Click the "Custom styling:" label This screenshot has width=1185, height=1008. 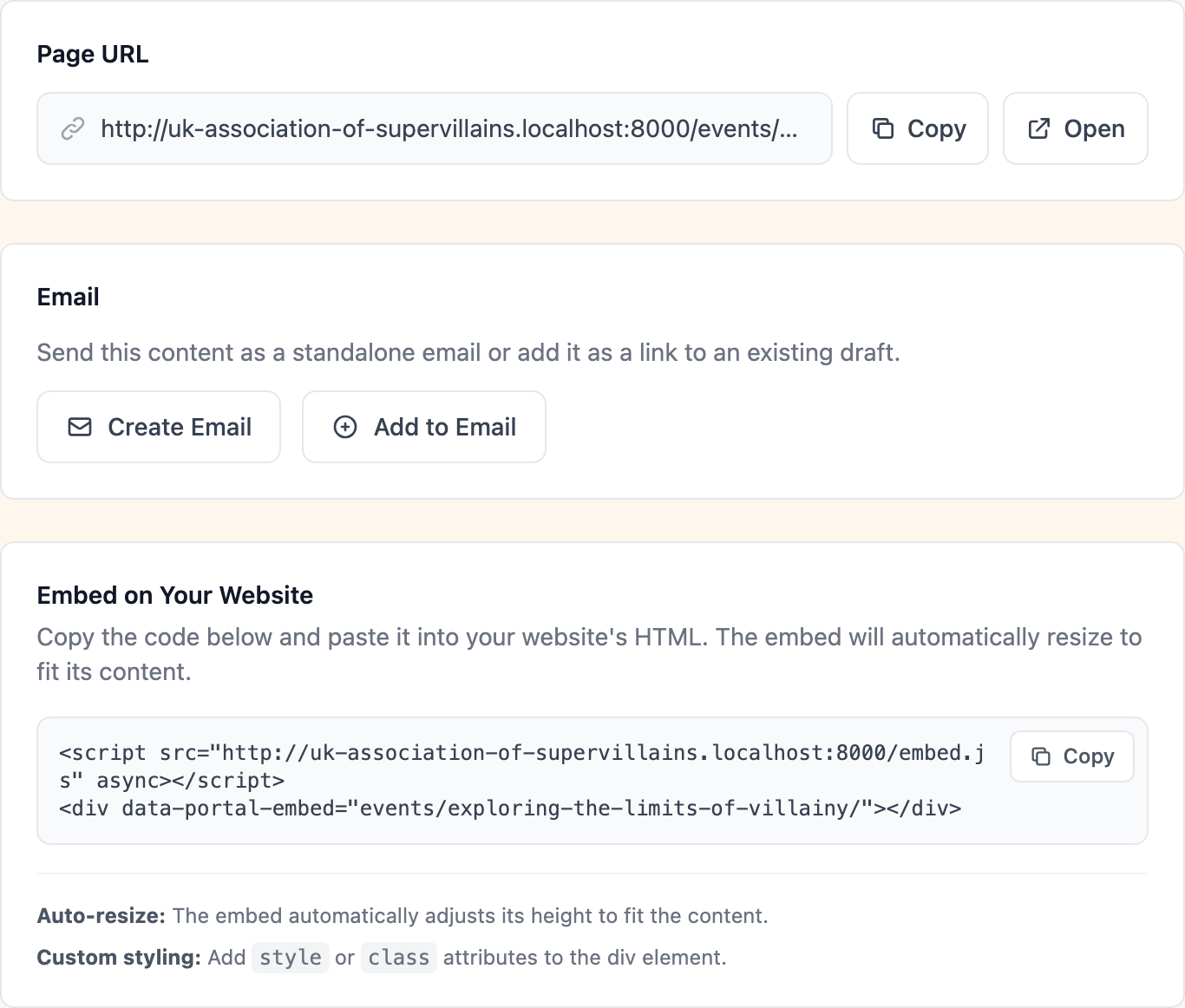pyautogui.click(x=119, y=958)
